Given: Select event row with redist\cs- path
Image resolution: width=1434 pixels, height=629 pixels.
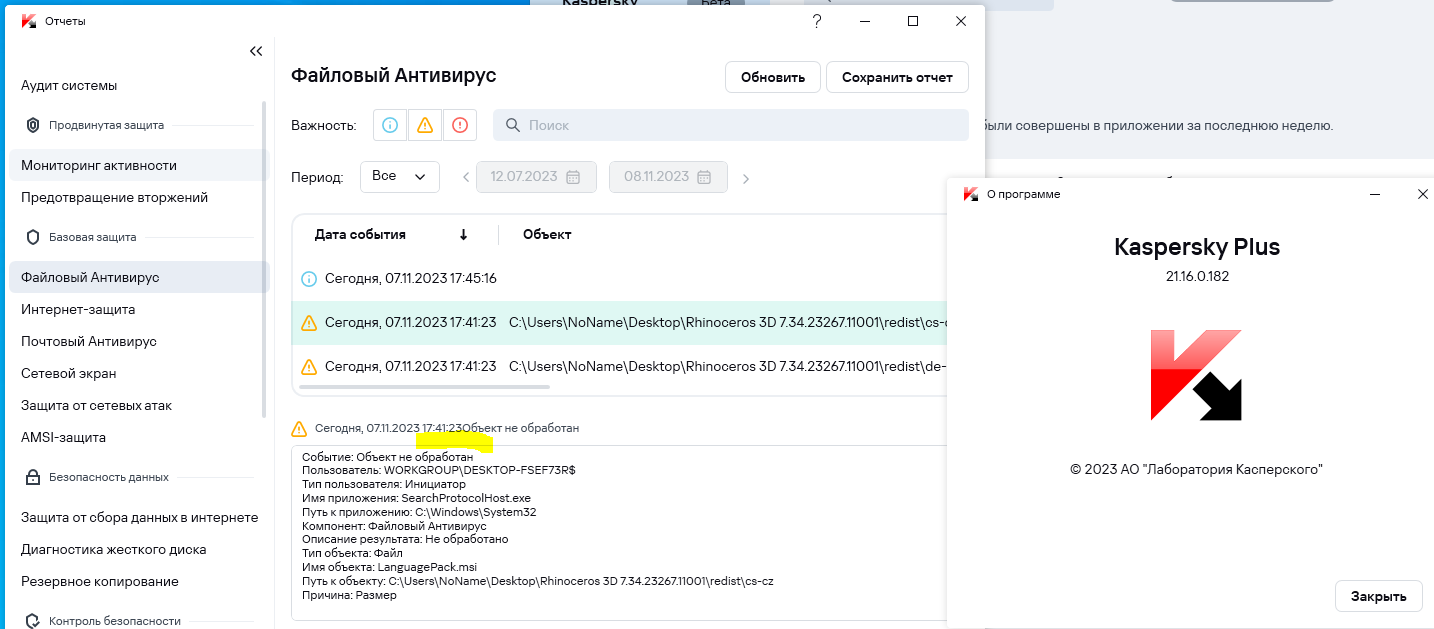Looking at the screenshot, I should click(x=619, y=323).
